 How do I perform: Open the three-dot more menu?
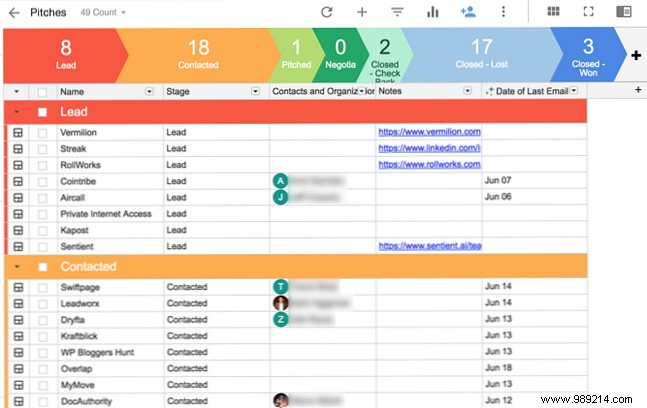[x=503, y=12]
